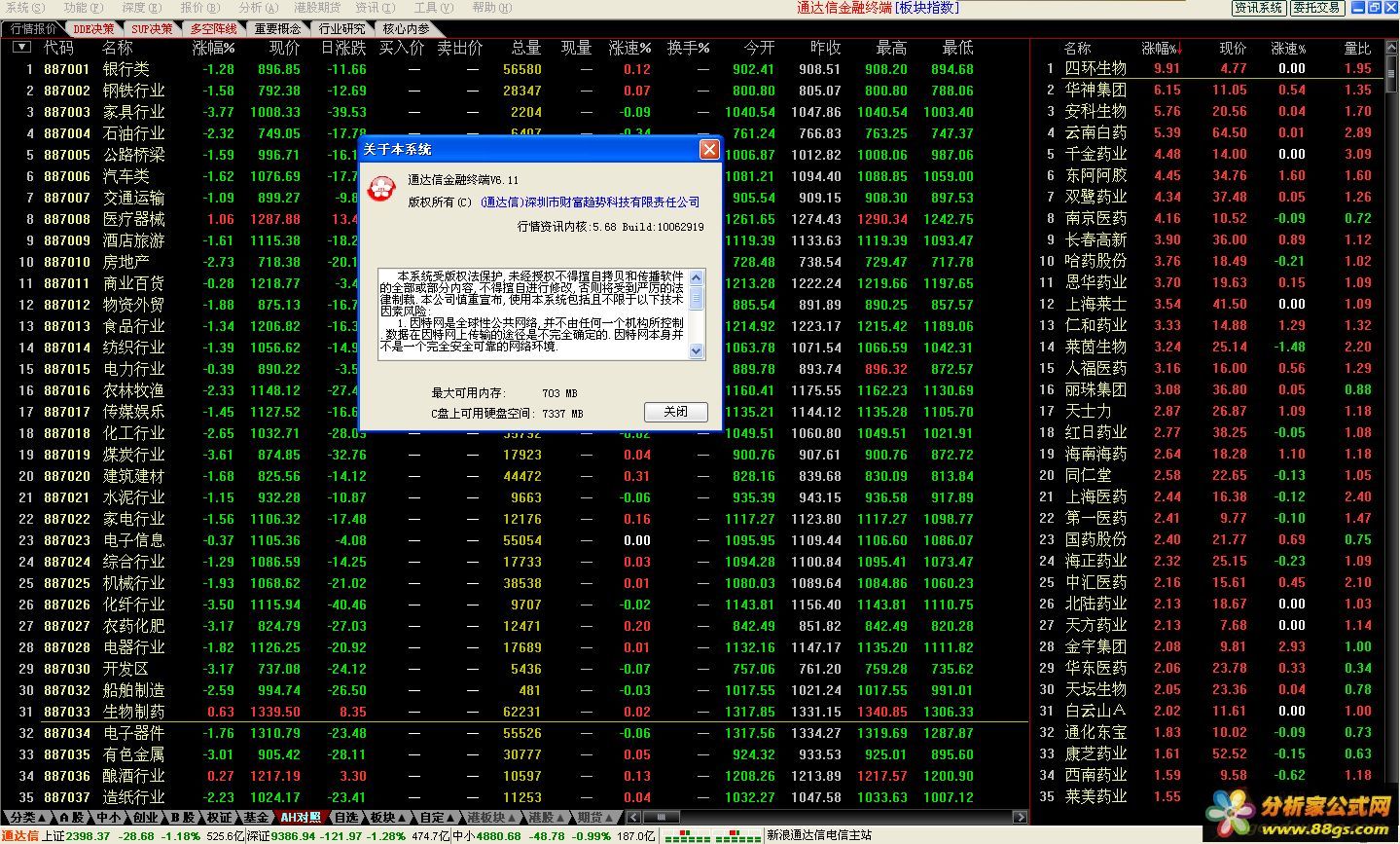Select the 生物制药 row
The height and width of the screenshot is (844, 1400).
point(516,712)
